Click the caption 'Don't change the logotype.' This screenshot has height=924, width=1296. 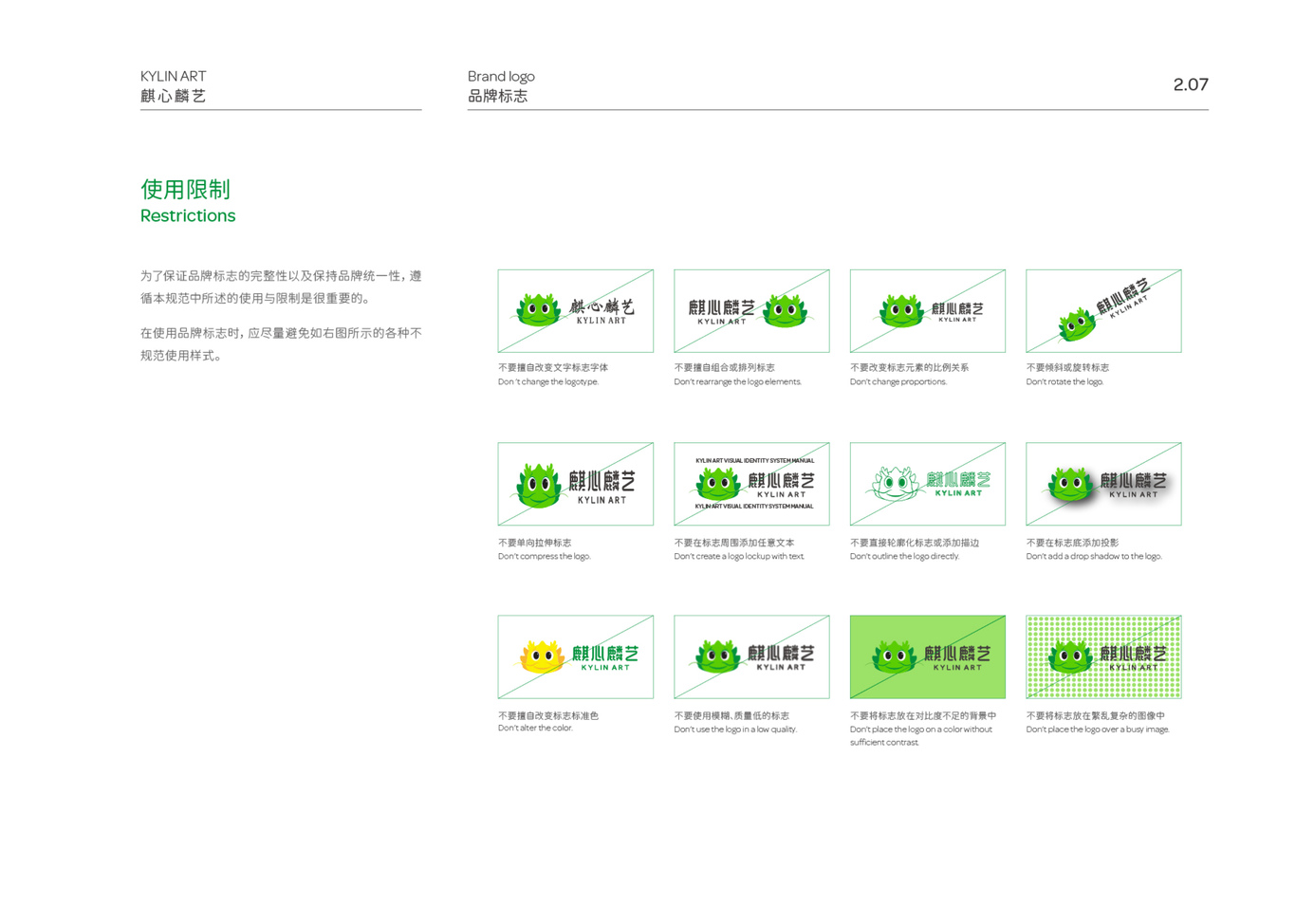tap(548, 381)
